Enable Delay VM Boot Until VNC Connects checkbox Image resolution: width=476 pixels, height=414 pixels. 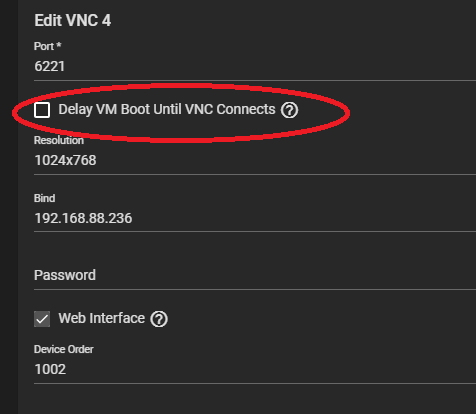(42, 110)
